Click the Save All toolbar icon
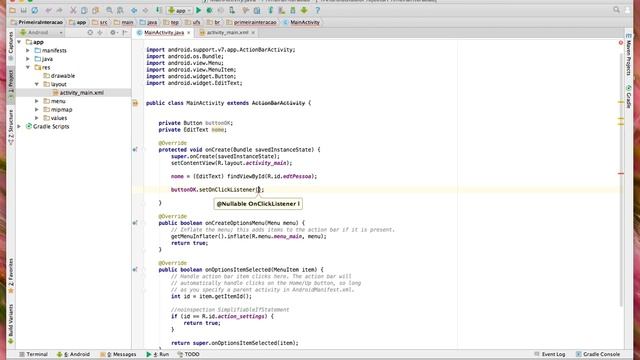The height and width of the screenshot is (360, 640). click(24, 10)
